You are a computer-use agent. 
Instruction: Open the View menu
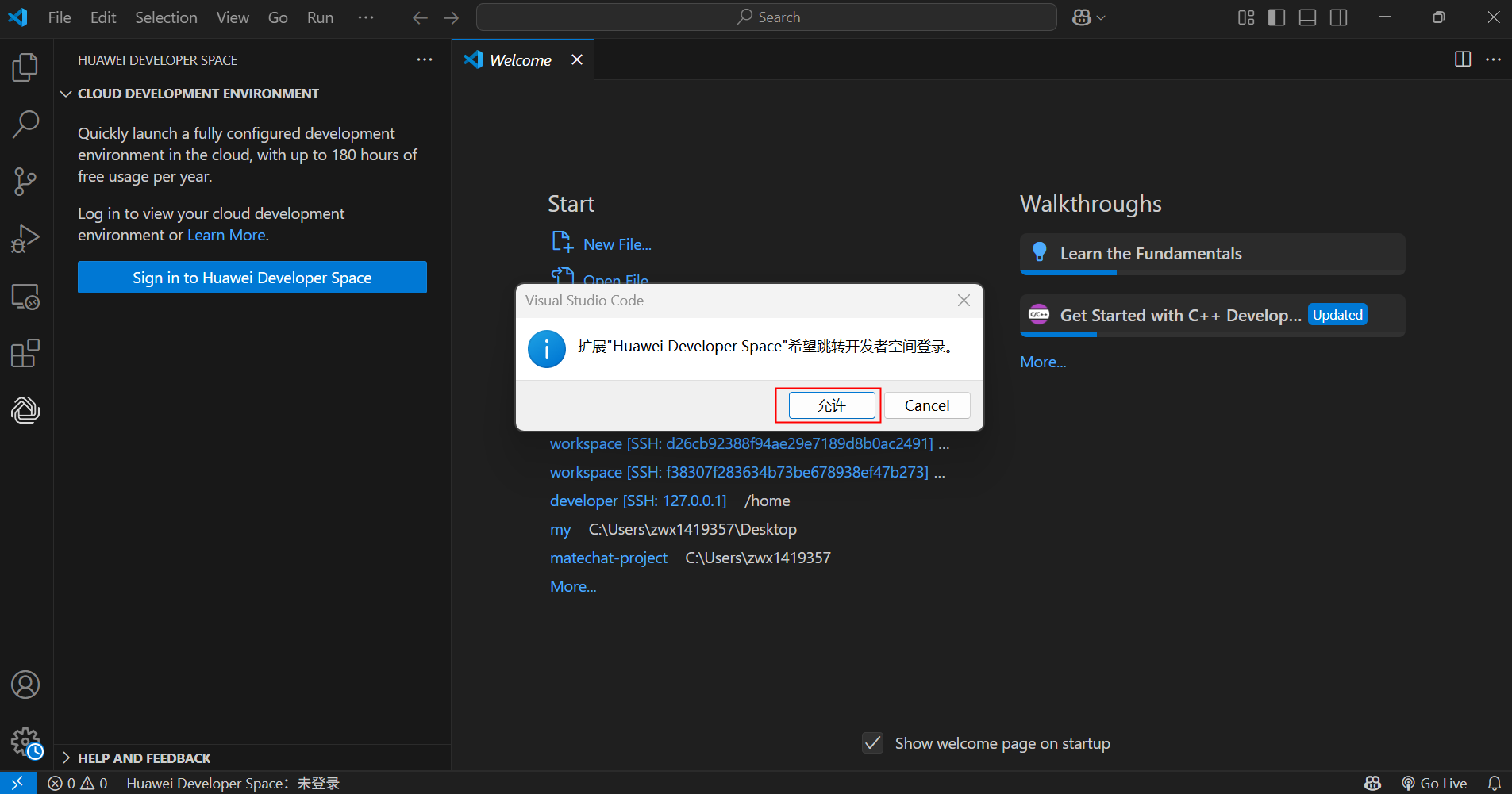[x=233, y=17]
